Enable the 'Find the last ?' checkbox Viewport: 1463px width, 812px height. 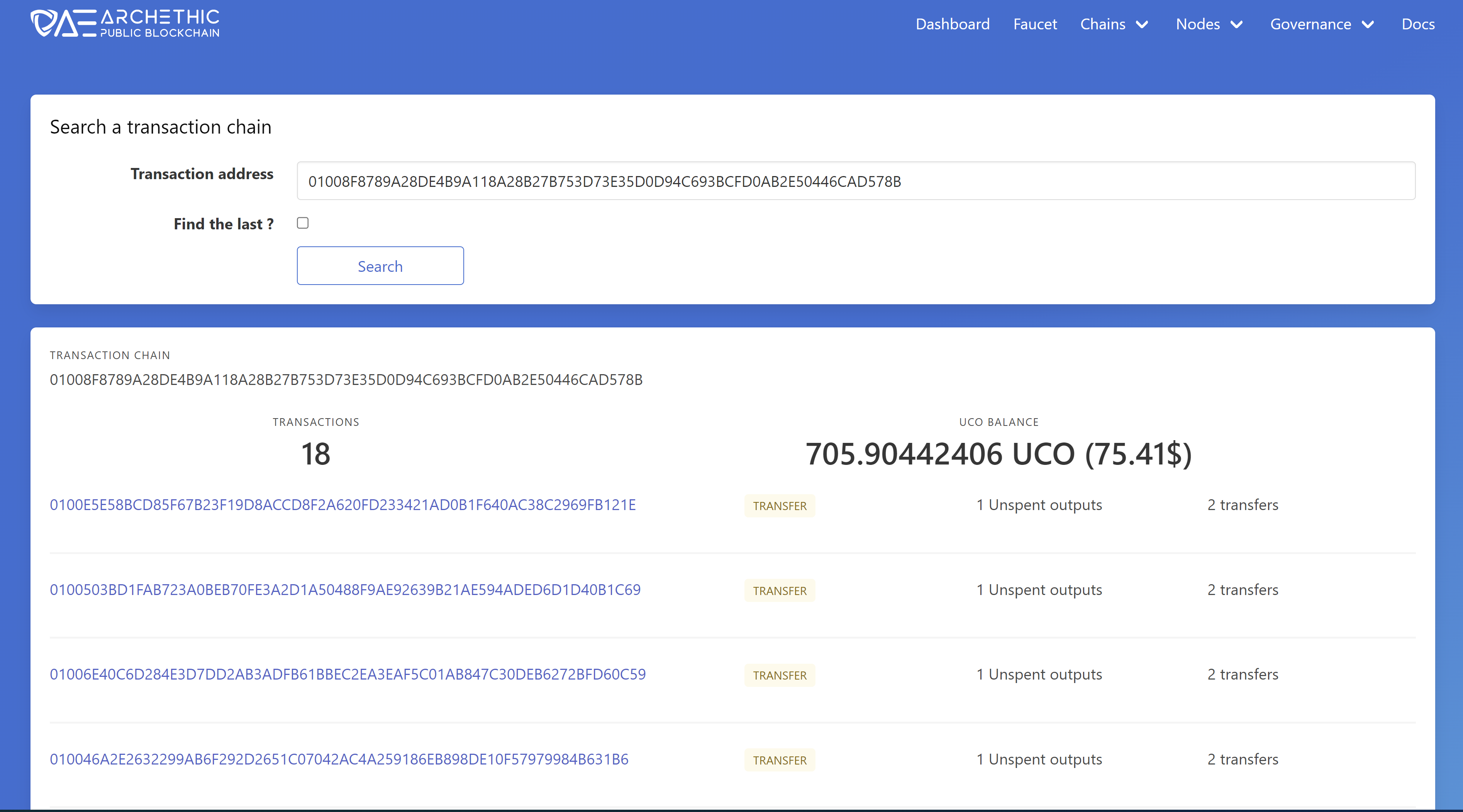coord(303,223)
